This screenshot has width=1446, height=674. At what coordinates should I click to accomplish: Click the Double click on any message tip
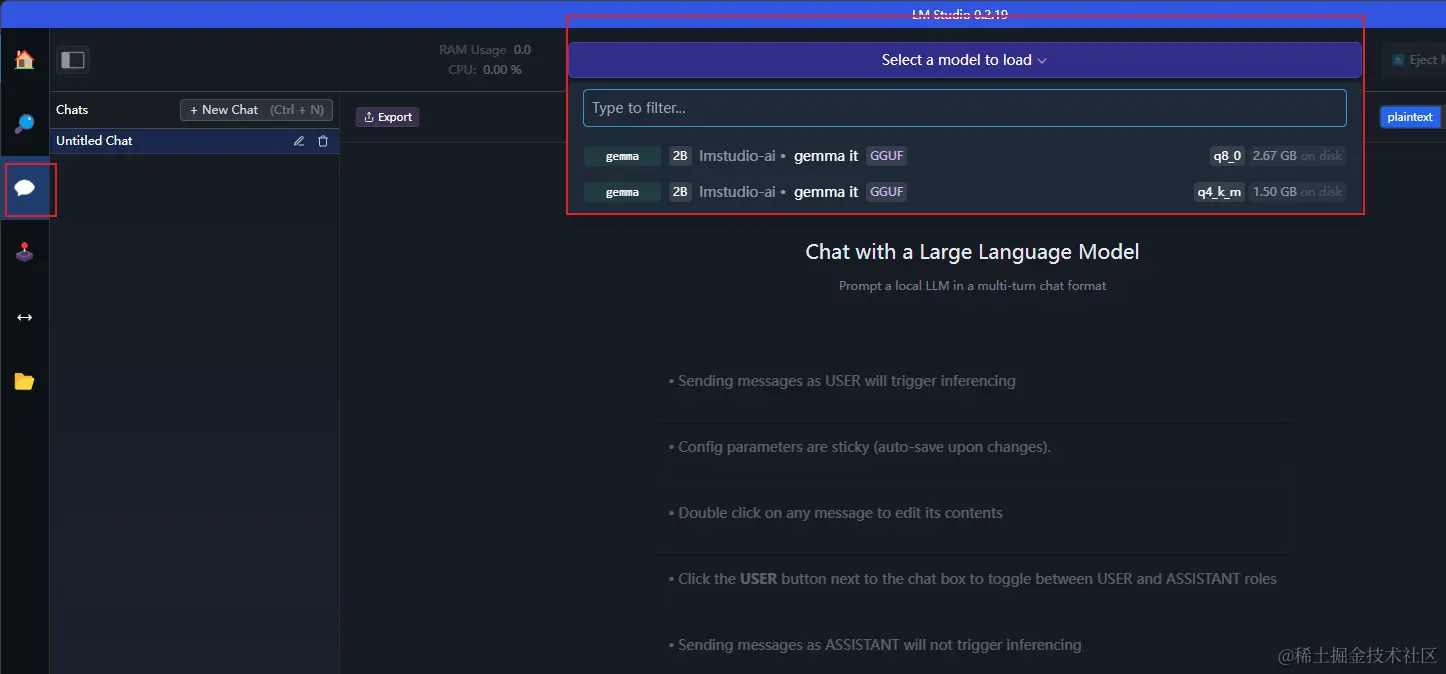click(x=835, y=513)
